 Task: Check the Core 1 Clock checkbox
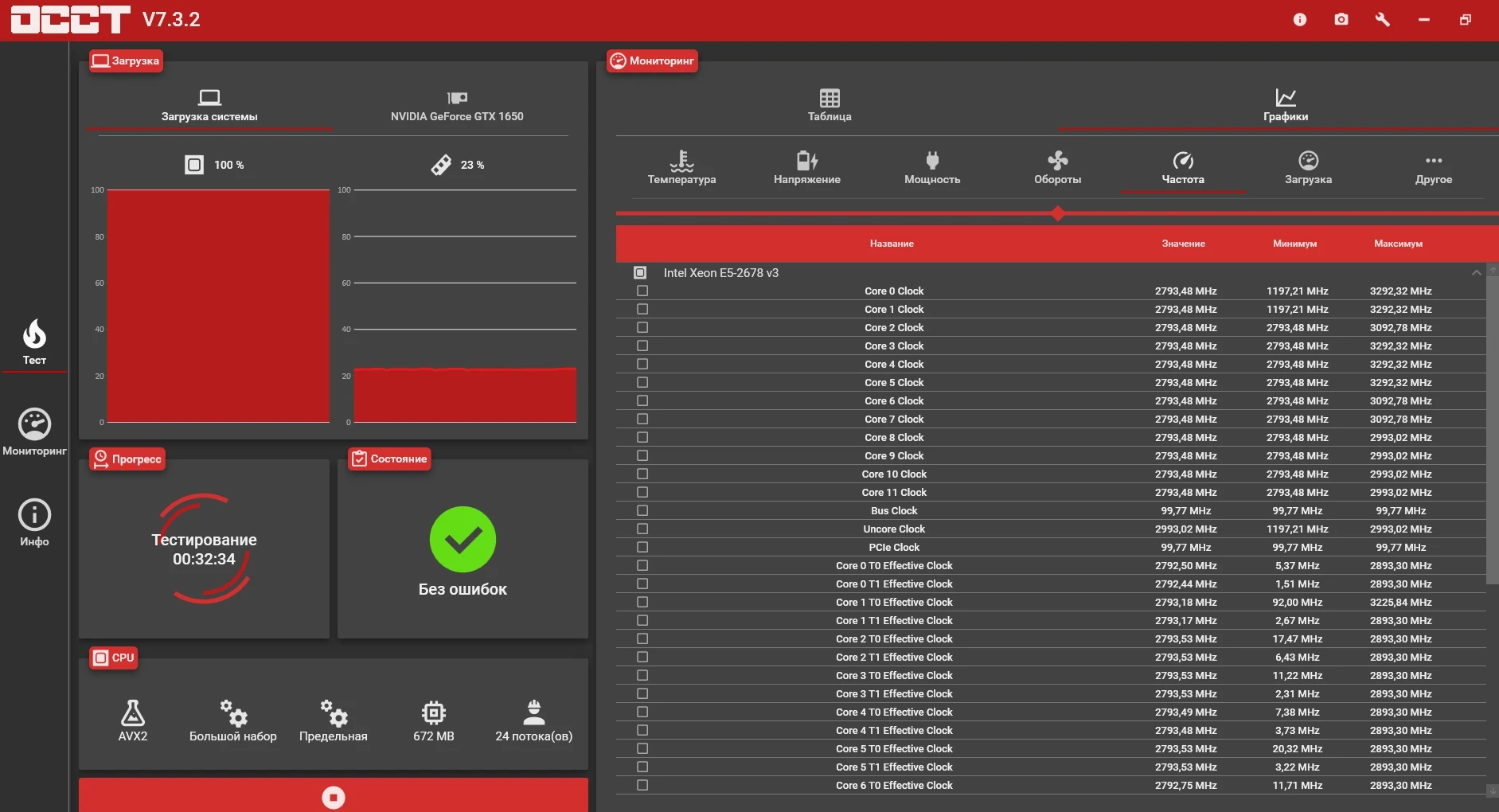click(x=642, y=309)
